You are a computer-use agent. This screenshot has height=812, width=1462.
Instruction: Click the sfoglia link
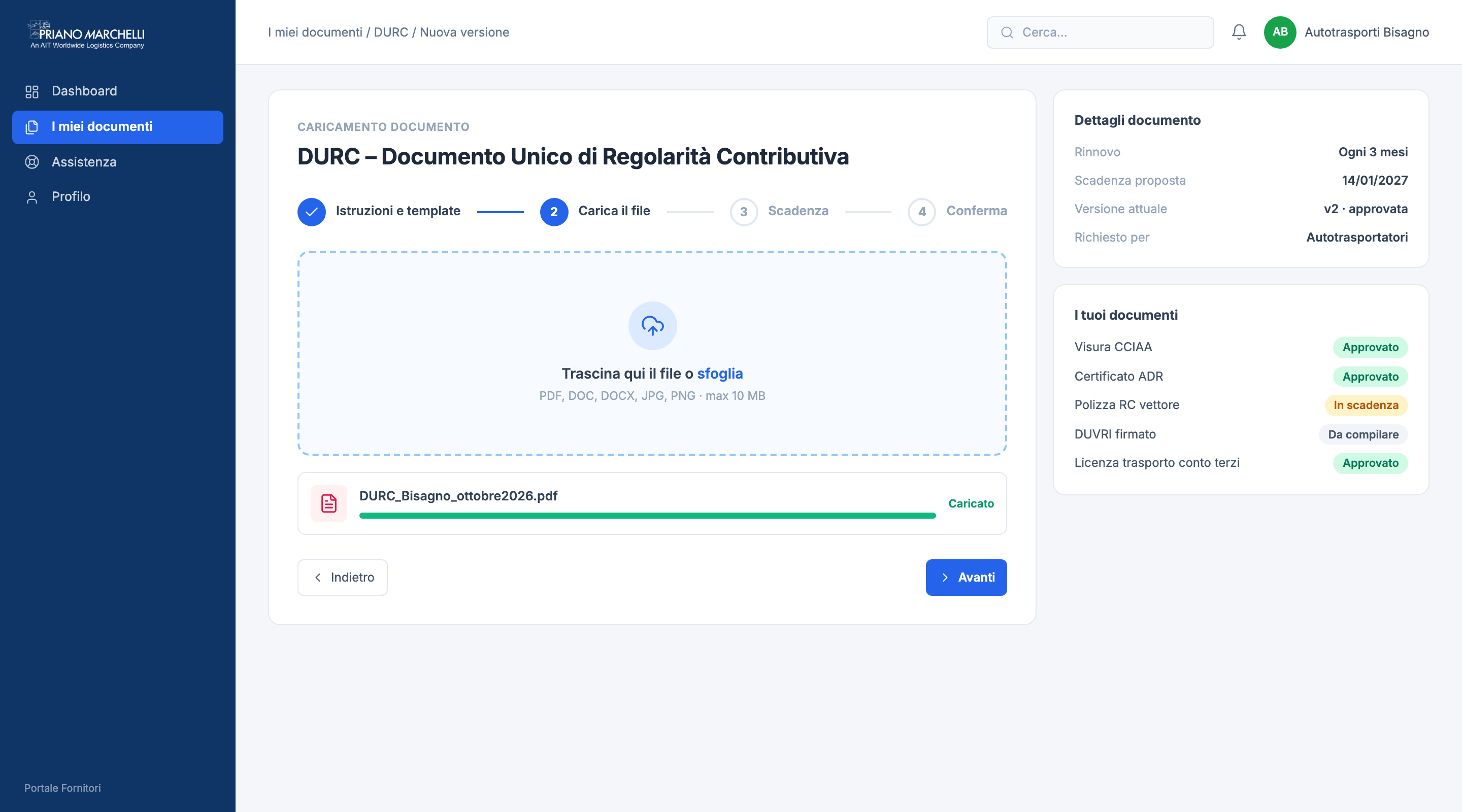[x=720, y=374]
